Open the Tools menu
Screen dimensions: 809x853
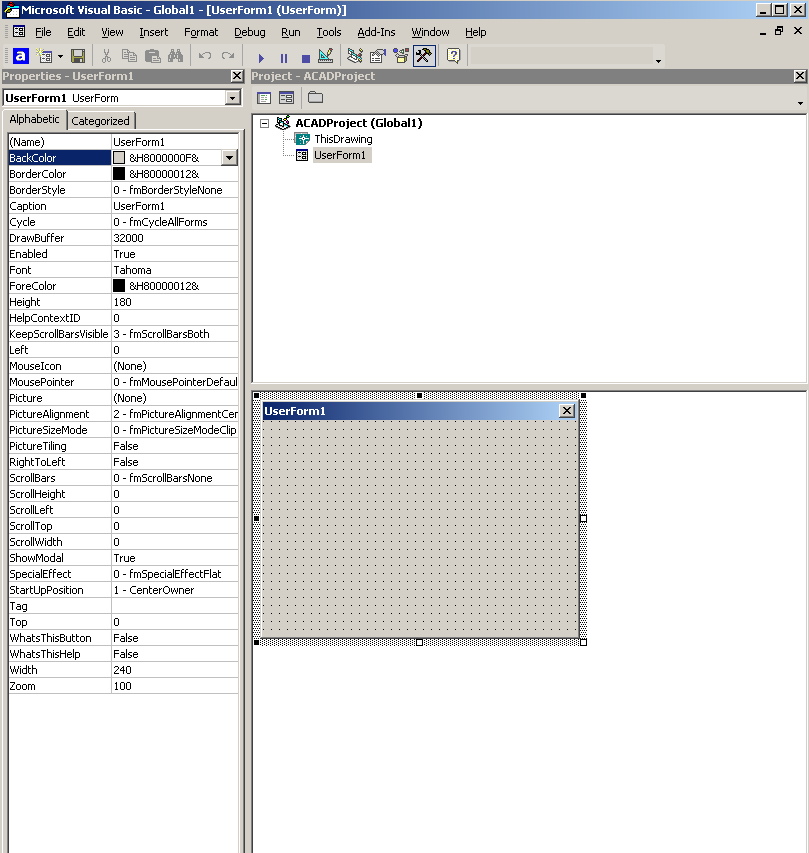click(329, 32)
